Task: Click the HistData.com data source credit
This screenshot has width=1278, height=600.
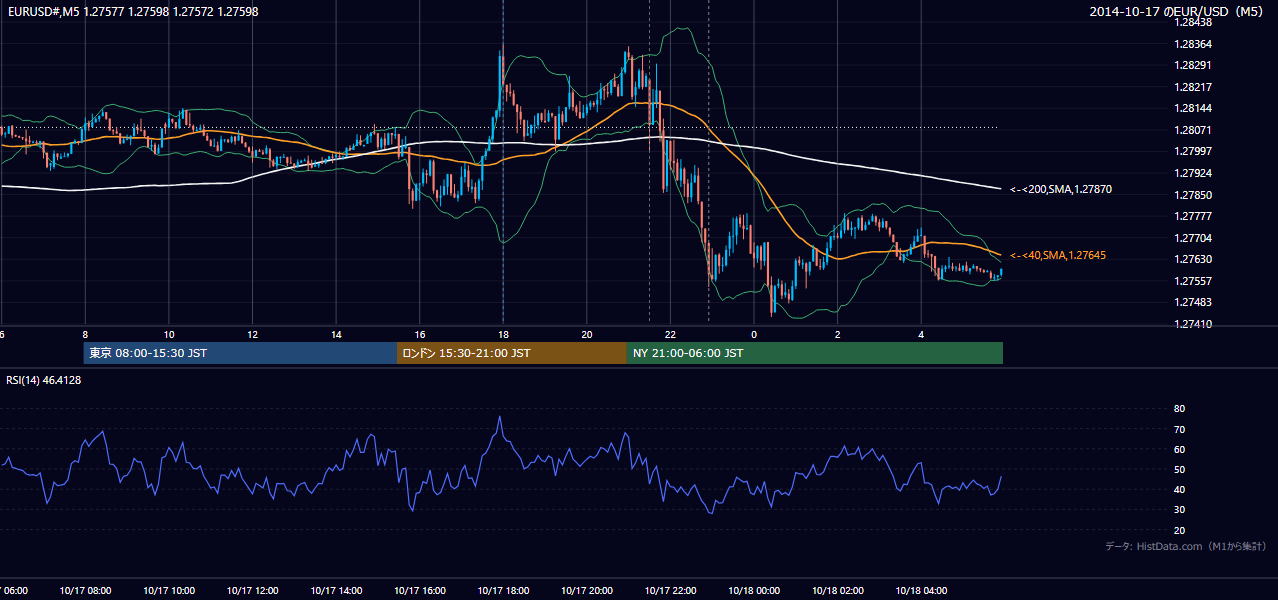Action: pyautogui.click(x=1185, y=546)
